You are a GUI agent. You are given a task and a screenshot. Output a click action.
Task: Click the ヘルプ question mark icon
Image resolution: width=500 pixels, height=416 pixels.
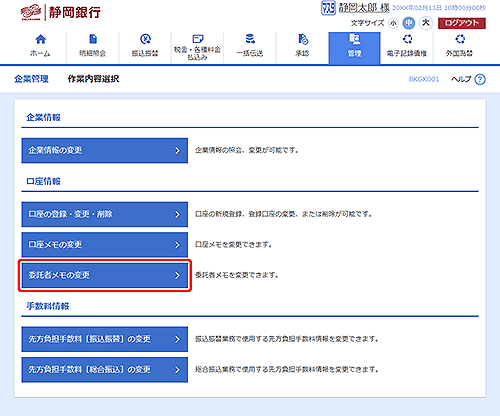480,79
